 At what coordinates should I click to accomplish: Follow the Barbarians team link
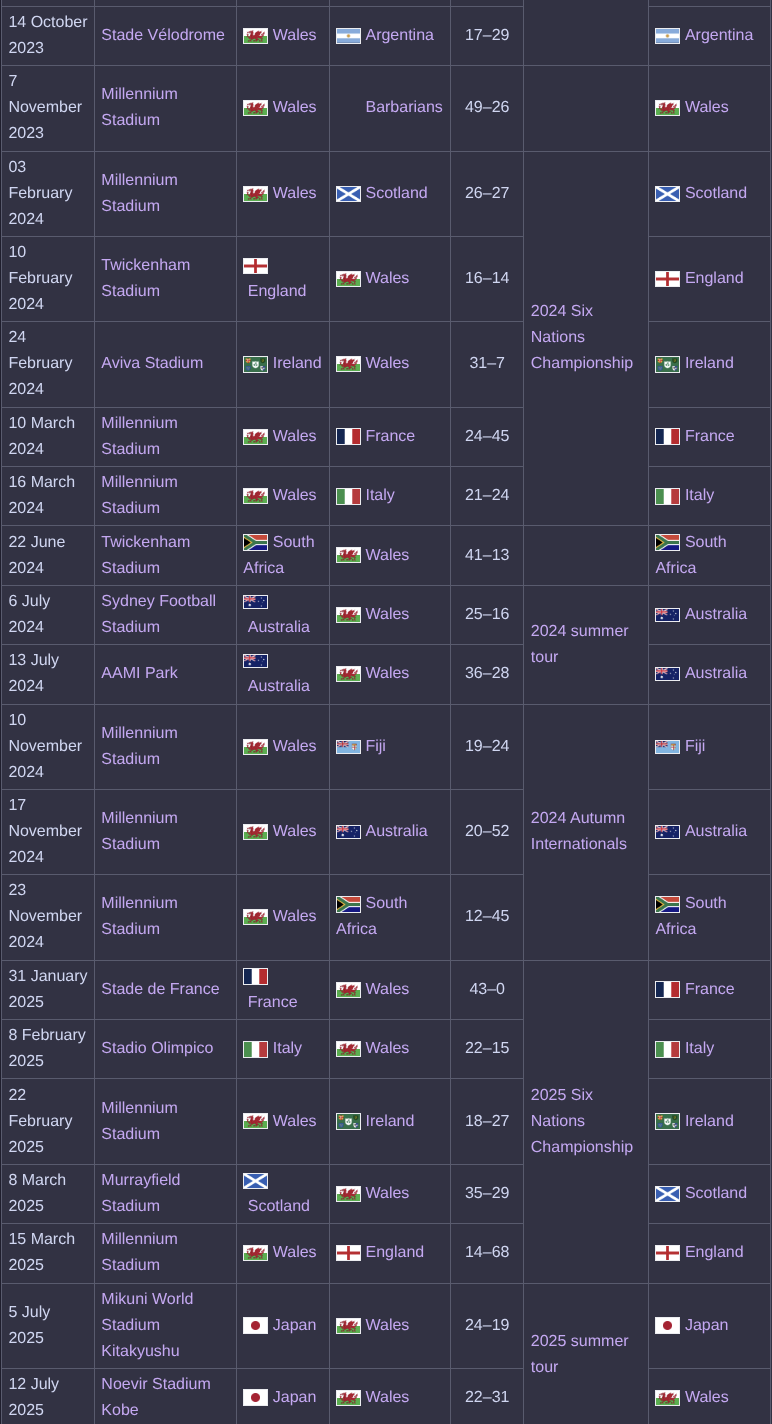404,107
